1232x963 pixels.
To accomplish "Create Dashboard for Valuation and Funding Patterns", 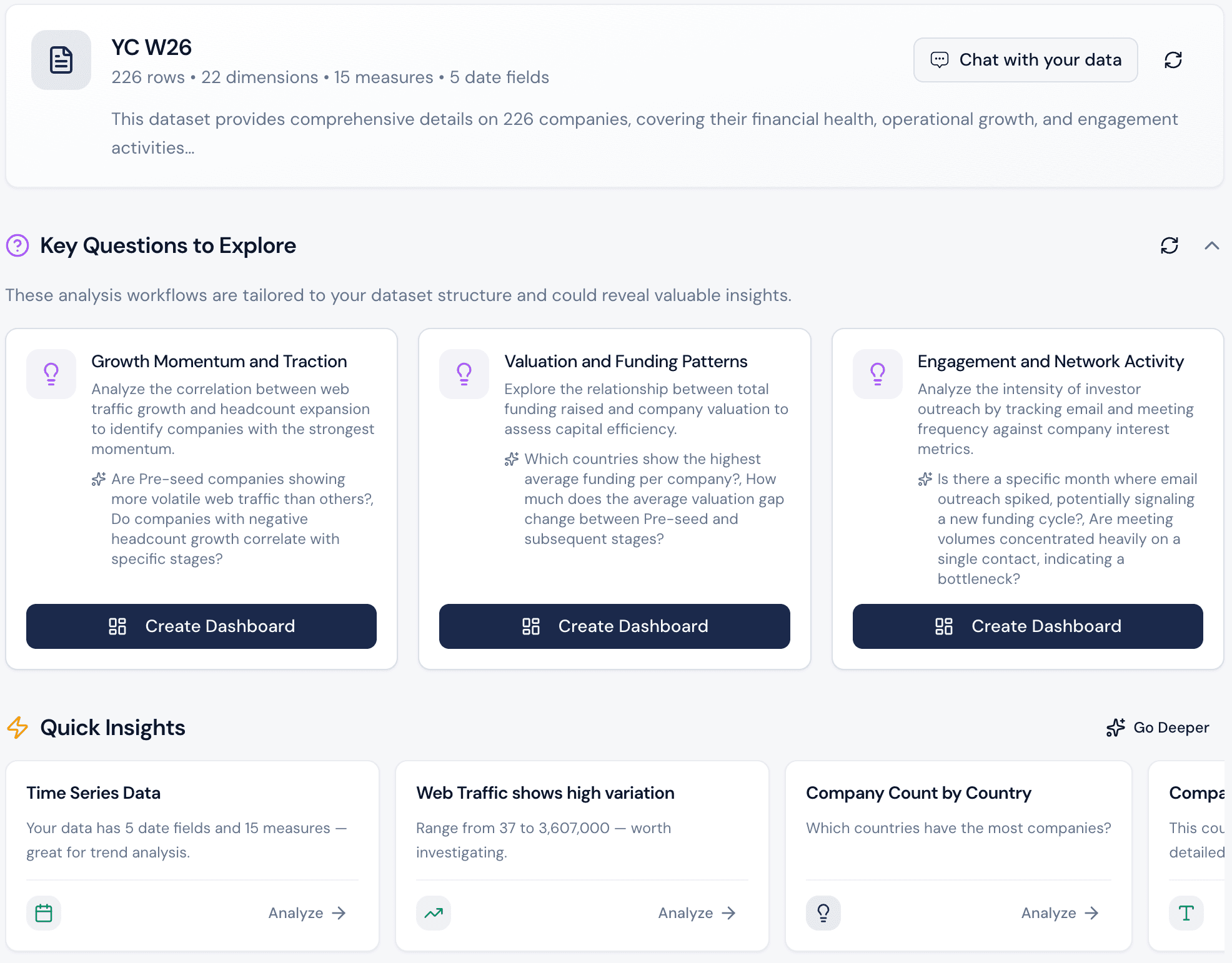I will pyautogui.click(x=614, y=626).
